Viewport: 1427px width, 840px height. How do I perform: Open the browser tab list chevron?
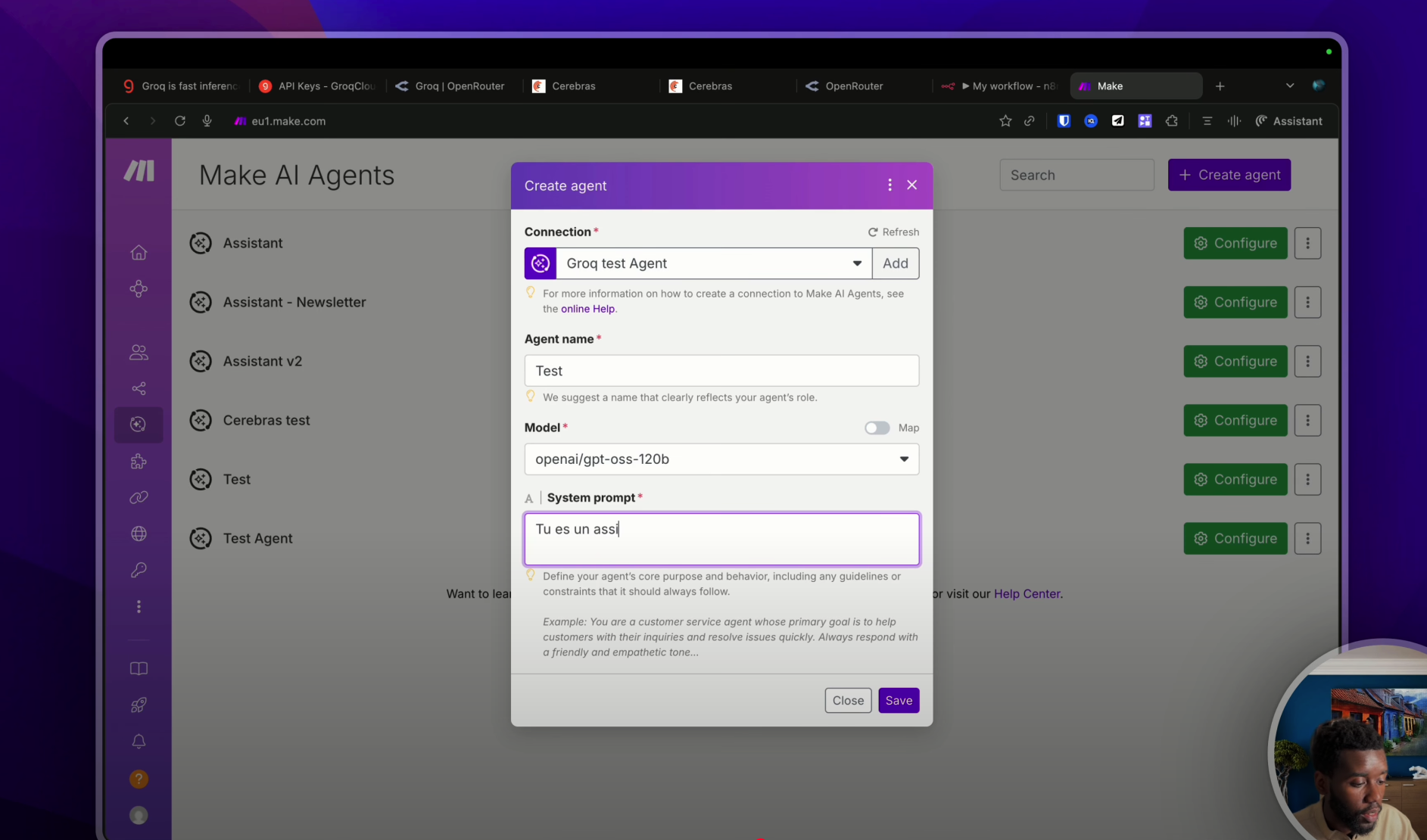click(x=1290, y=86)
